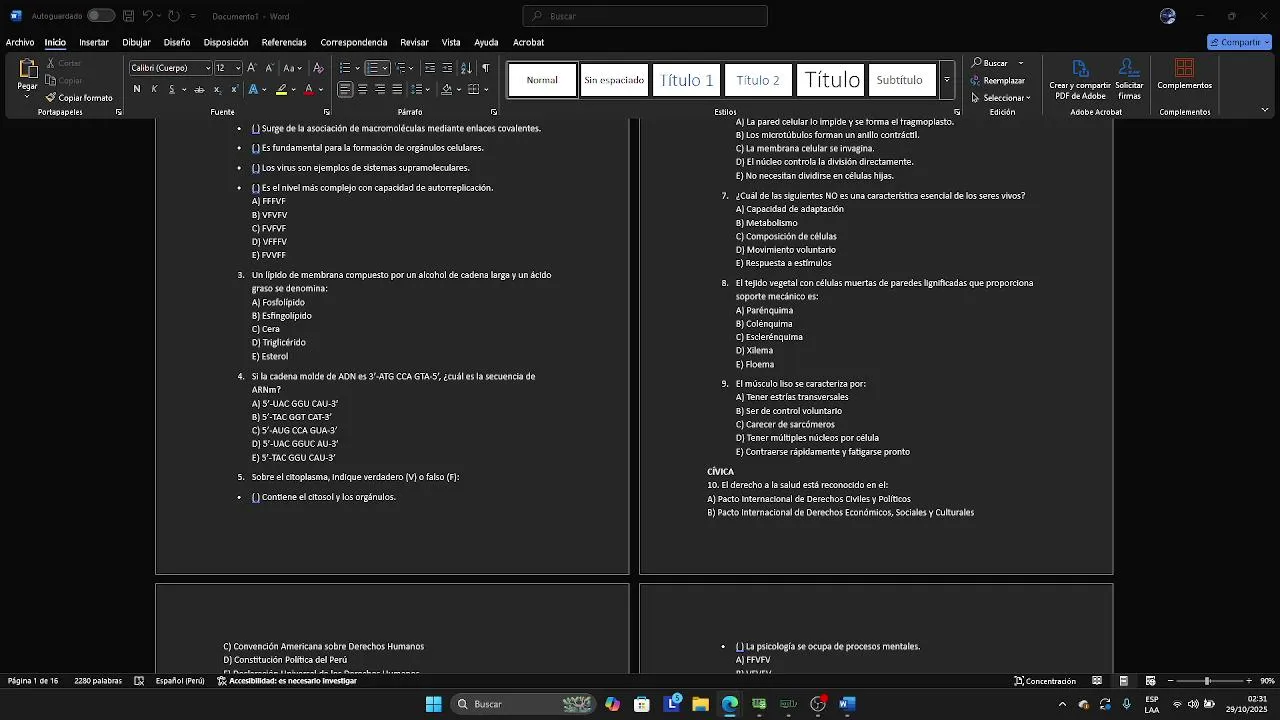Click the title bar Buscar search box
Viewport: 1280px width, 720px height.
(x=645, y=16)
